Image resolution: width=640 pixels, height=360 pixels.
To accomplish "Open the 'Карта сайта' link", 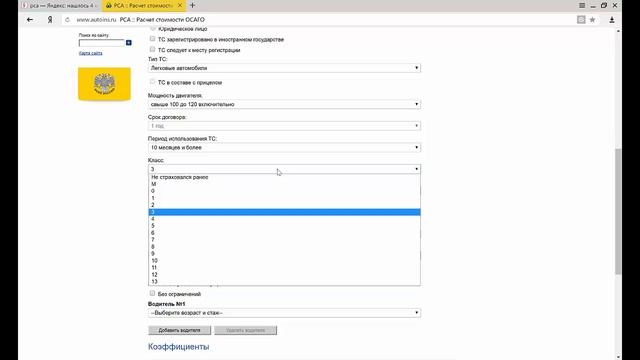I will point(91,53).
